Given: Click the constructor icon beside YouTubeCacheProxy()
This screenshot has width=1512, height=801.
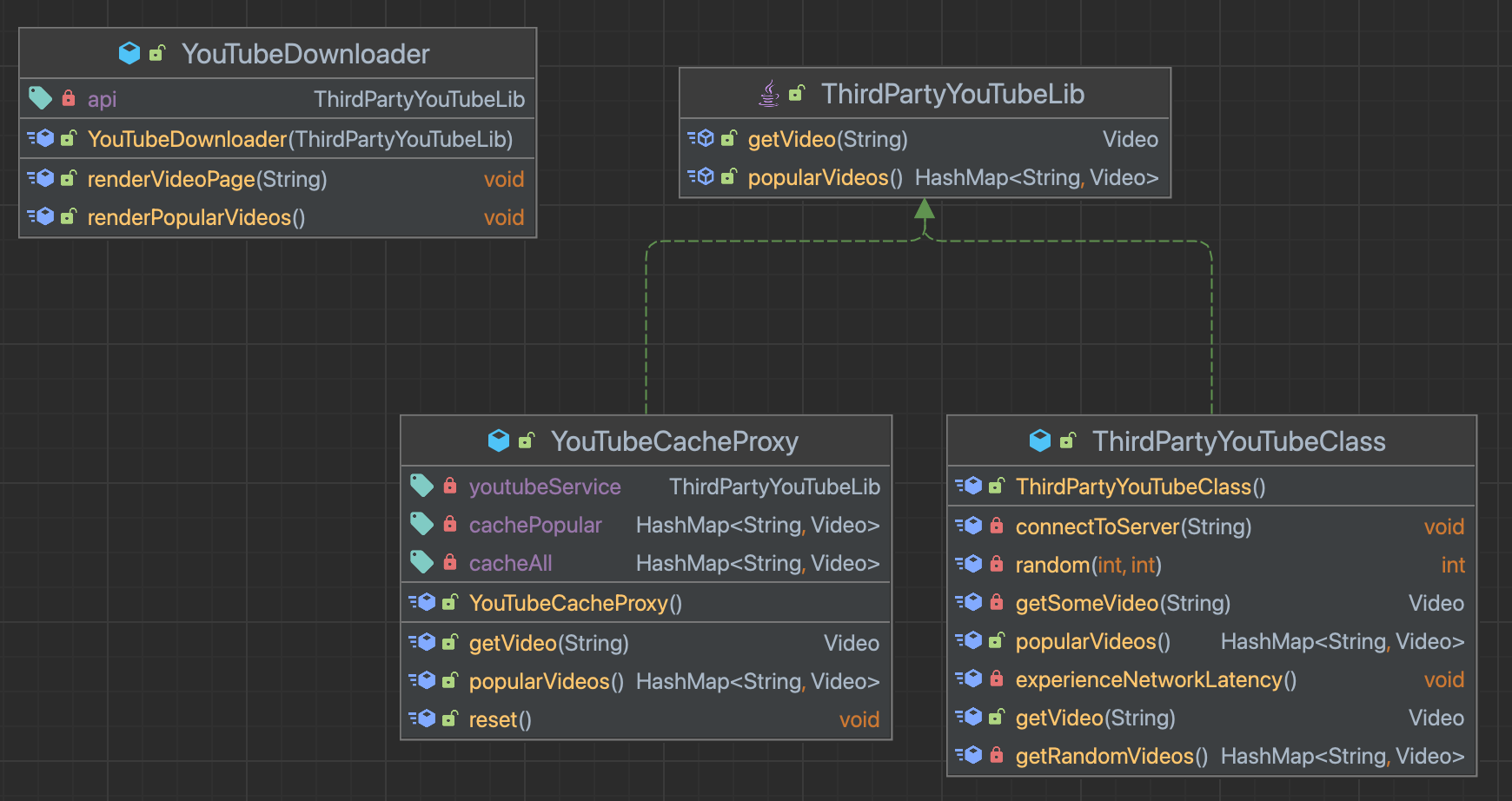Looking at the screenshot, I should pyautogui.click(x=422, y=602).
